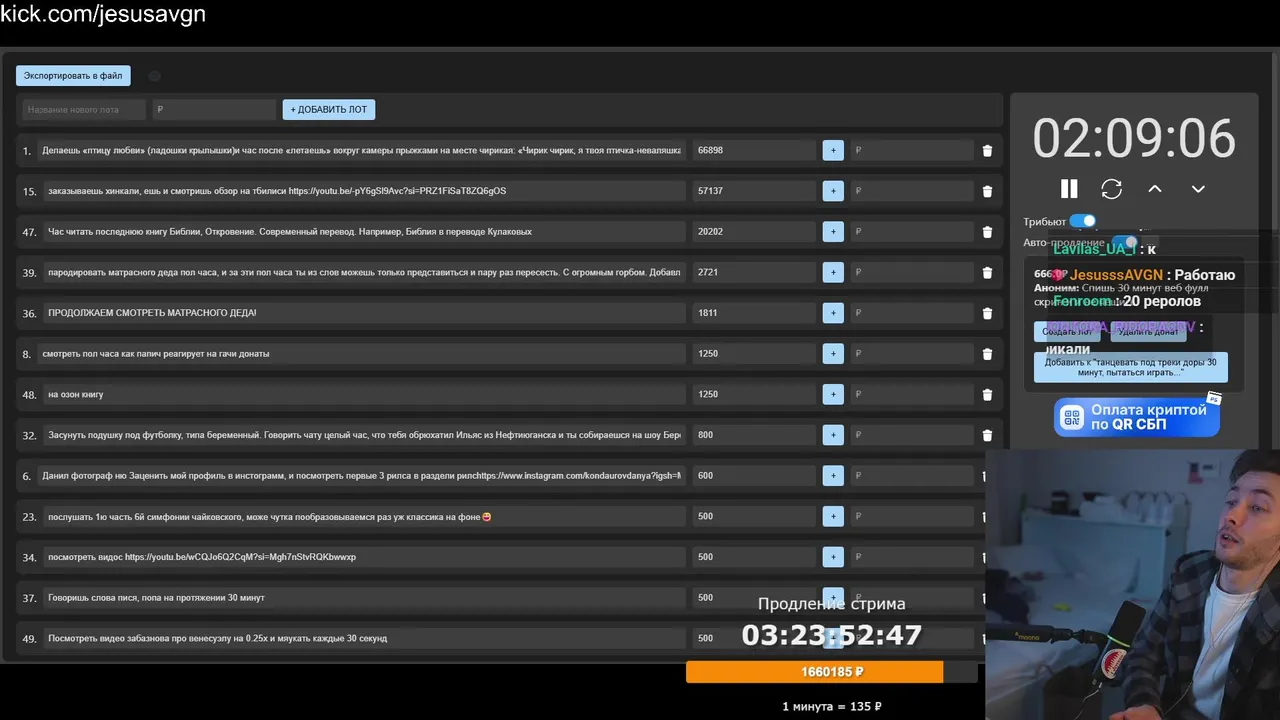The width and height of the screenshot is (1280, 720).
Task: Click + ДОБАВИТЬ ЛОТ button
Action: click(329, 109)
